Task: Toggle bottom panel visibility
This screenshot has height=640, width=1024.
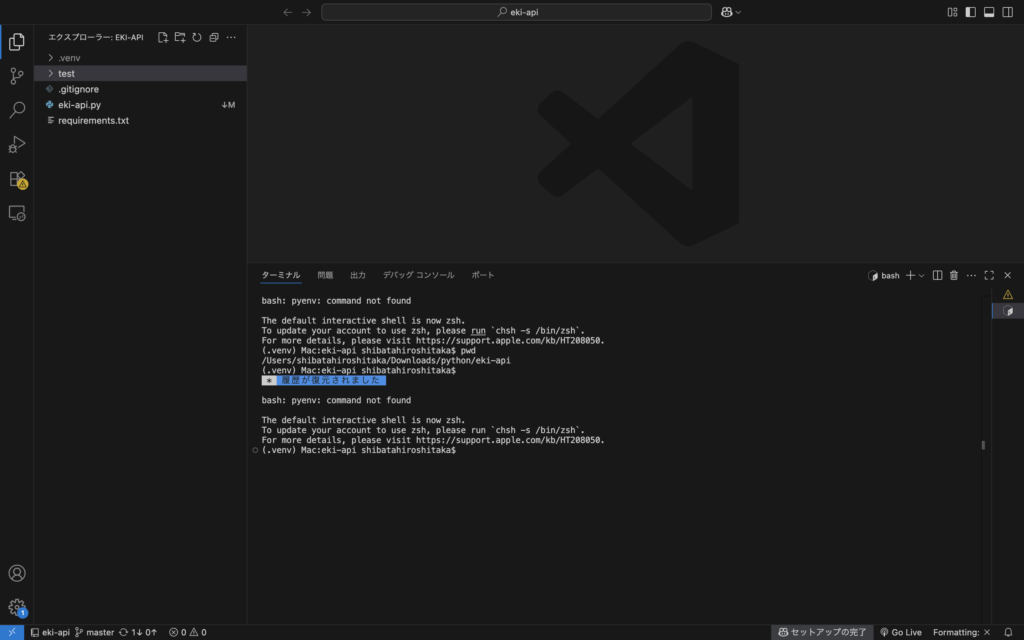Action: 989,12
